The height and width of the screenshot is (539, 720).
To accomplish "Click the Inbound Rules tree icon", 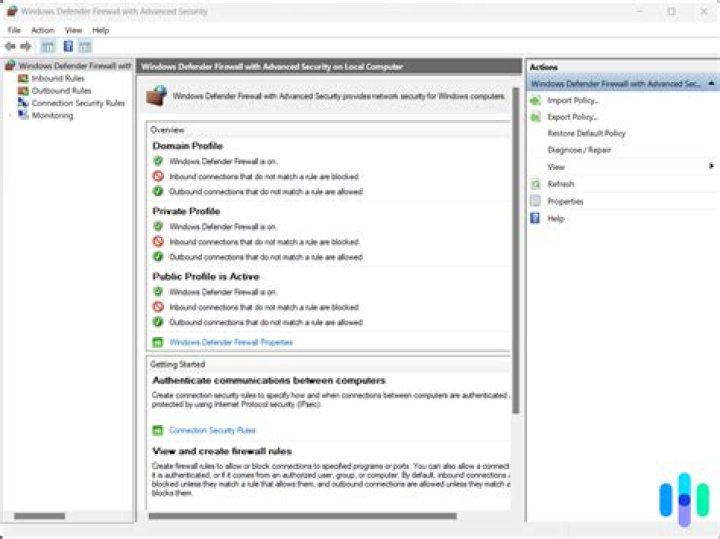I will tap(23, 79).
